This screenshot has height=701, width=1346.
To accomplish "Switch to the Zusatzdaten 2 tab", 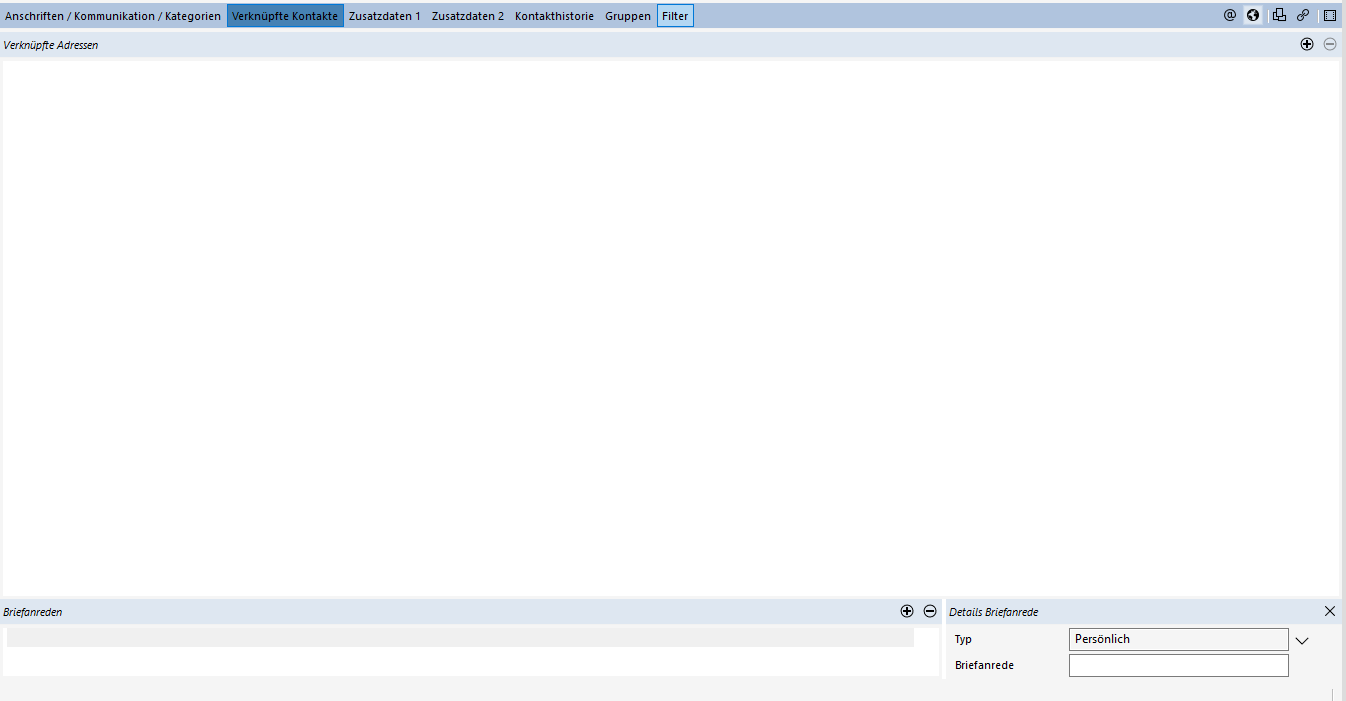I will 468,16.
